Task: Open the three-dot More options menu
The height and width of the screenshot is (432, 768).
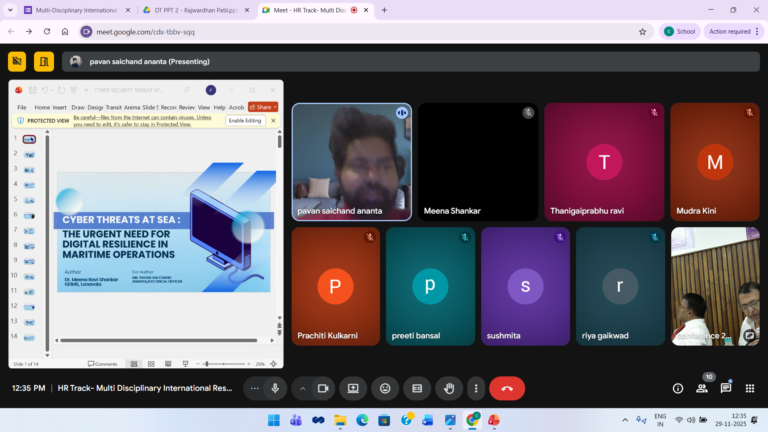Action: tap(476, 388)
